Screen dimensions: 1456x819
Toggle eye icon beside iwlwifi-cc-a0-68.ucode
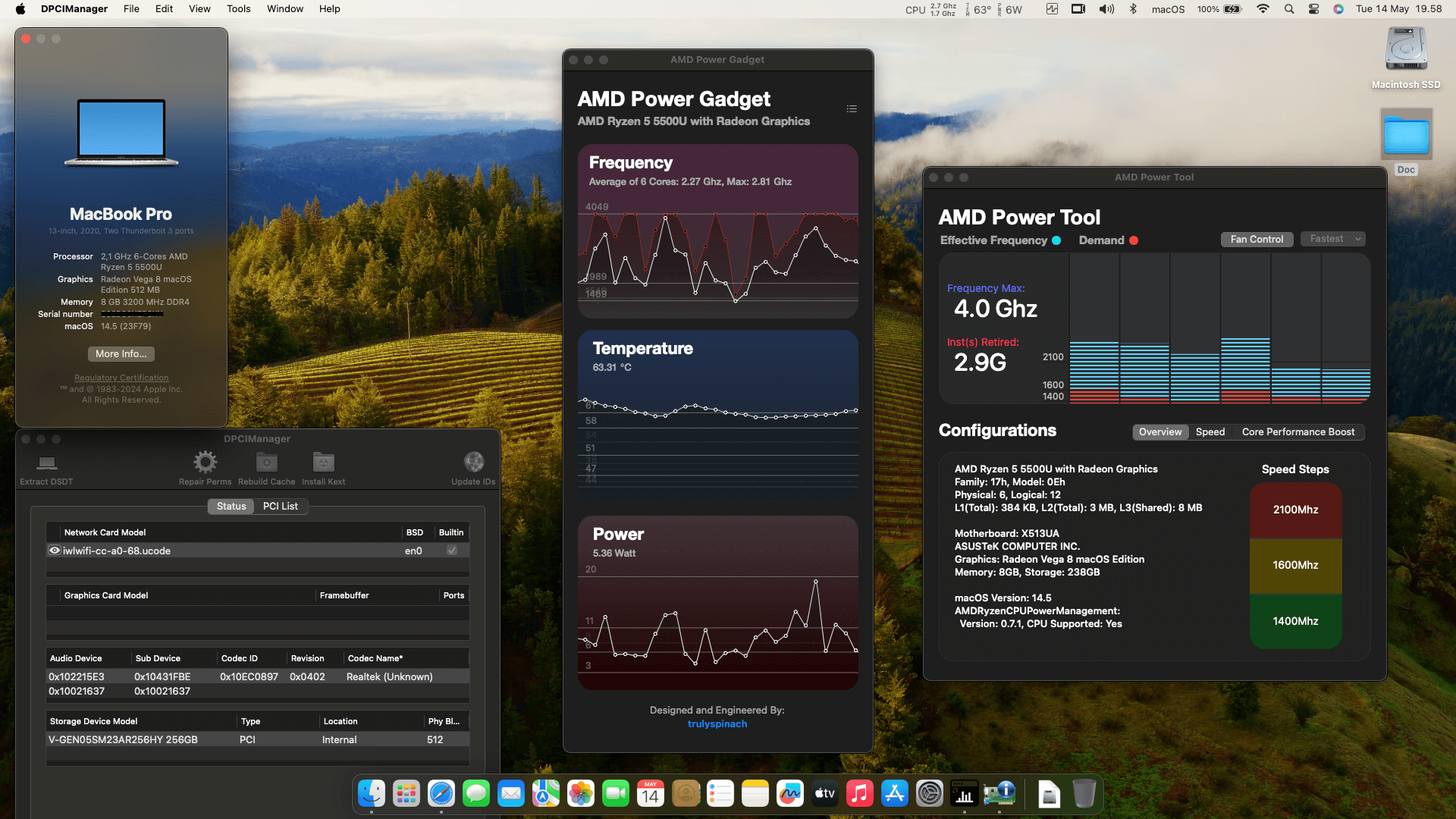click(55, 551)
